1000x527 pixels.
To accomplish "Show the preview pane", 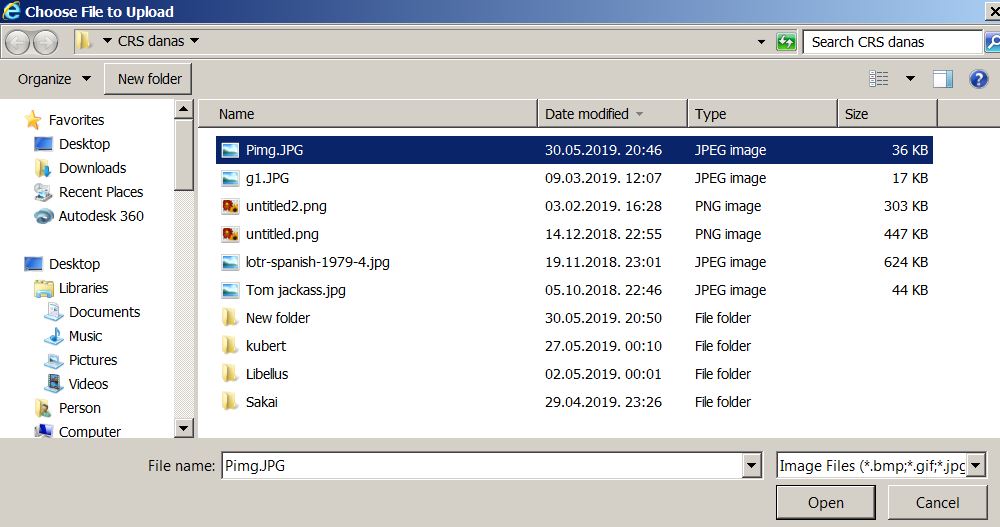I will tap(943, 78).
